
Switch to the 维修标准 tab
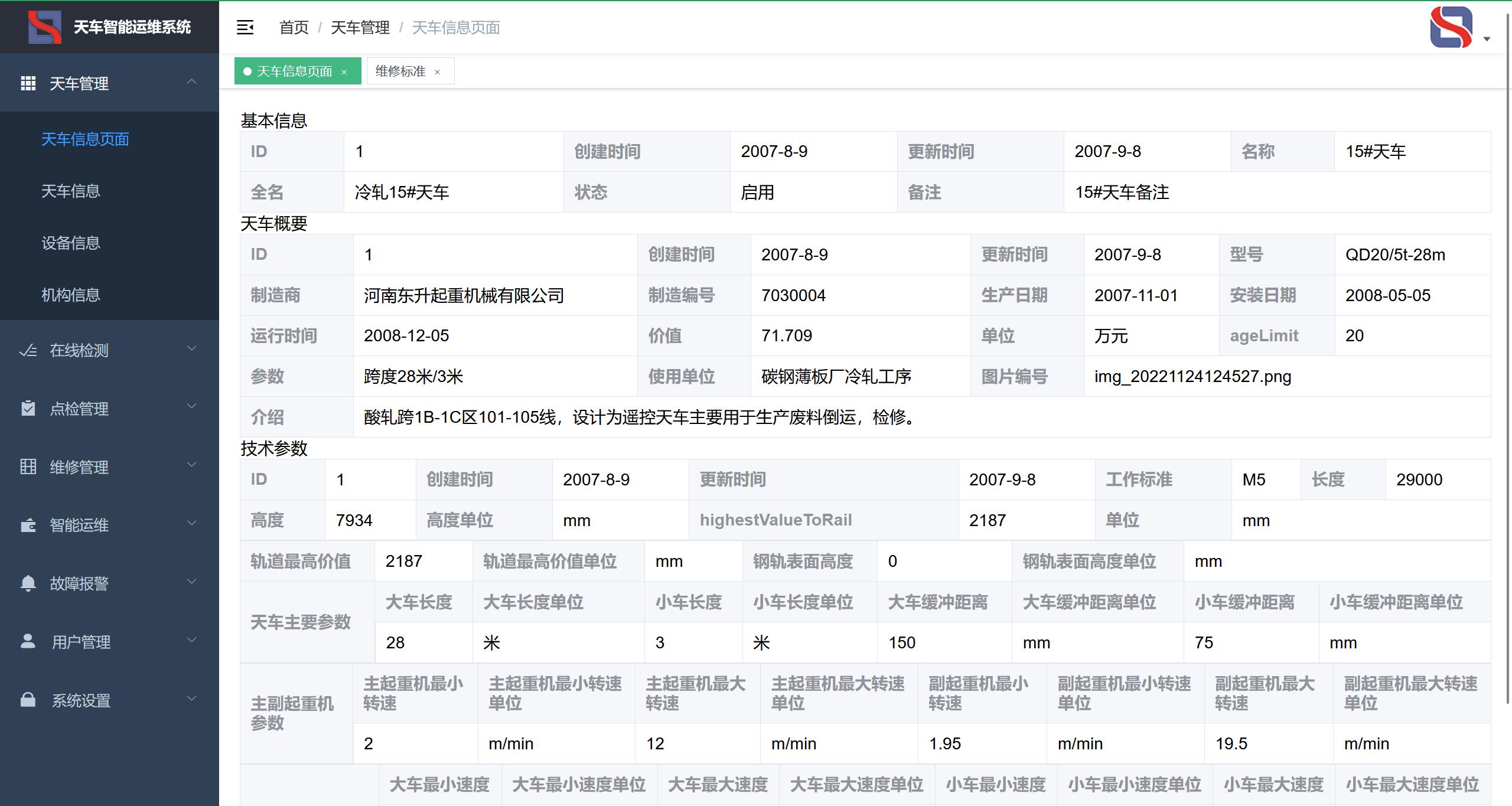pos(400,71)
